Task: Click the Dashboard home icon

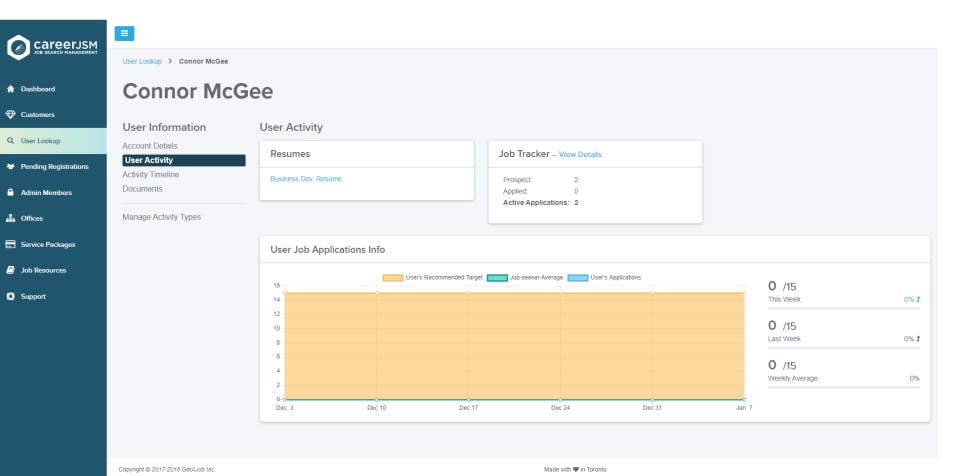Action: (x=10, y=89)
